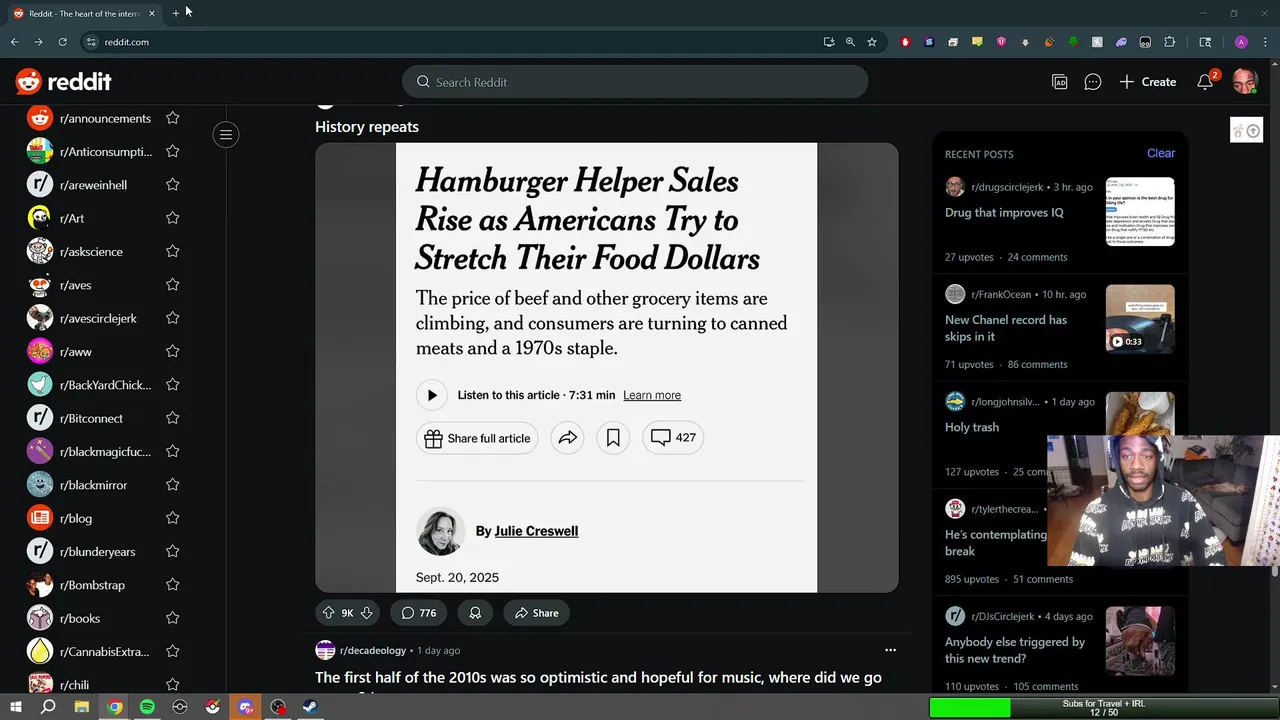Click the Search Reddit field
The width and height of the screenshot is (1280, 720).
click(635, 82)
